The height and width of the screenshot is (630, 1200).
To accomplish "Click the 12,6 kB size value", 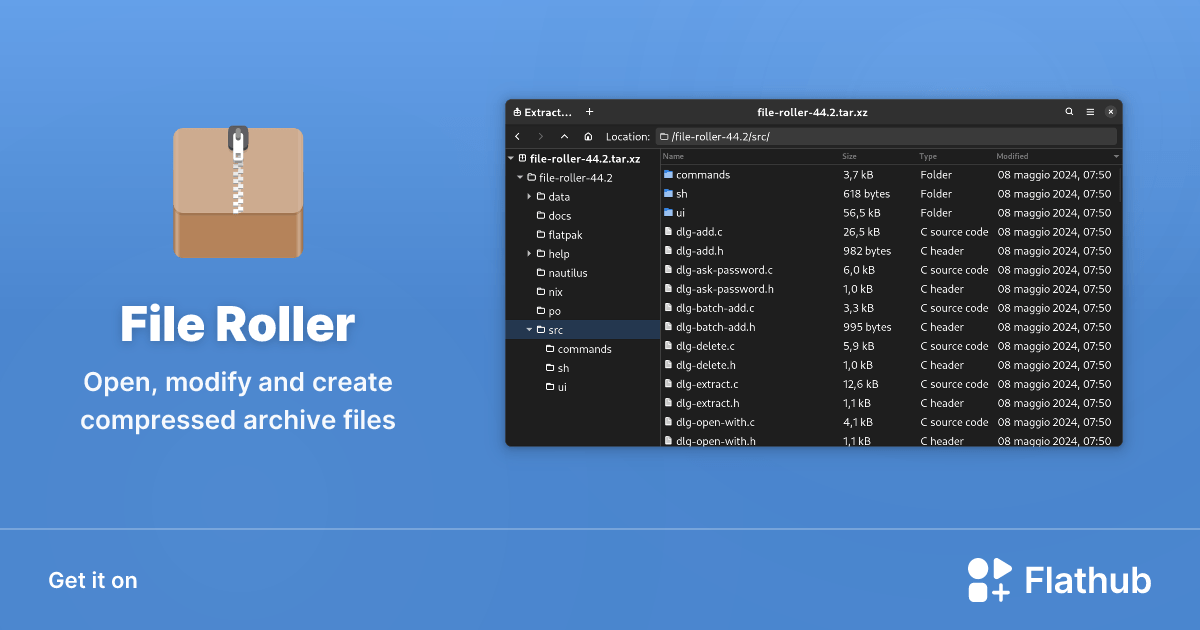I will 861,384.
